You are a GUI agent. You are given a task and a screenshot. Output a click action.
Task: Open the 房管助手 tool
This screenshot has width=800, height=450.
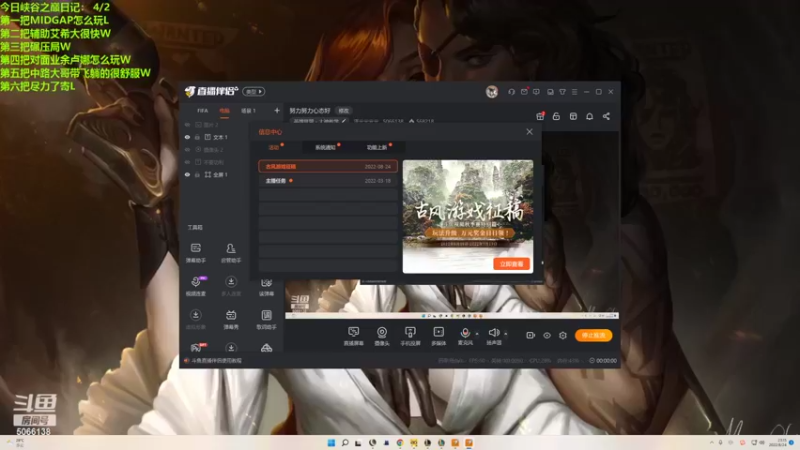tap(231, 253)
